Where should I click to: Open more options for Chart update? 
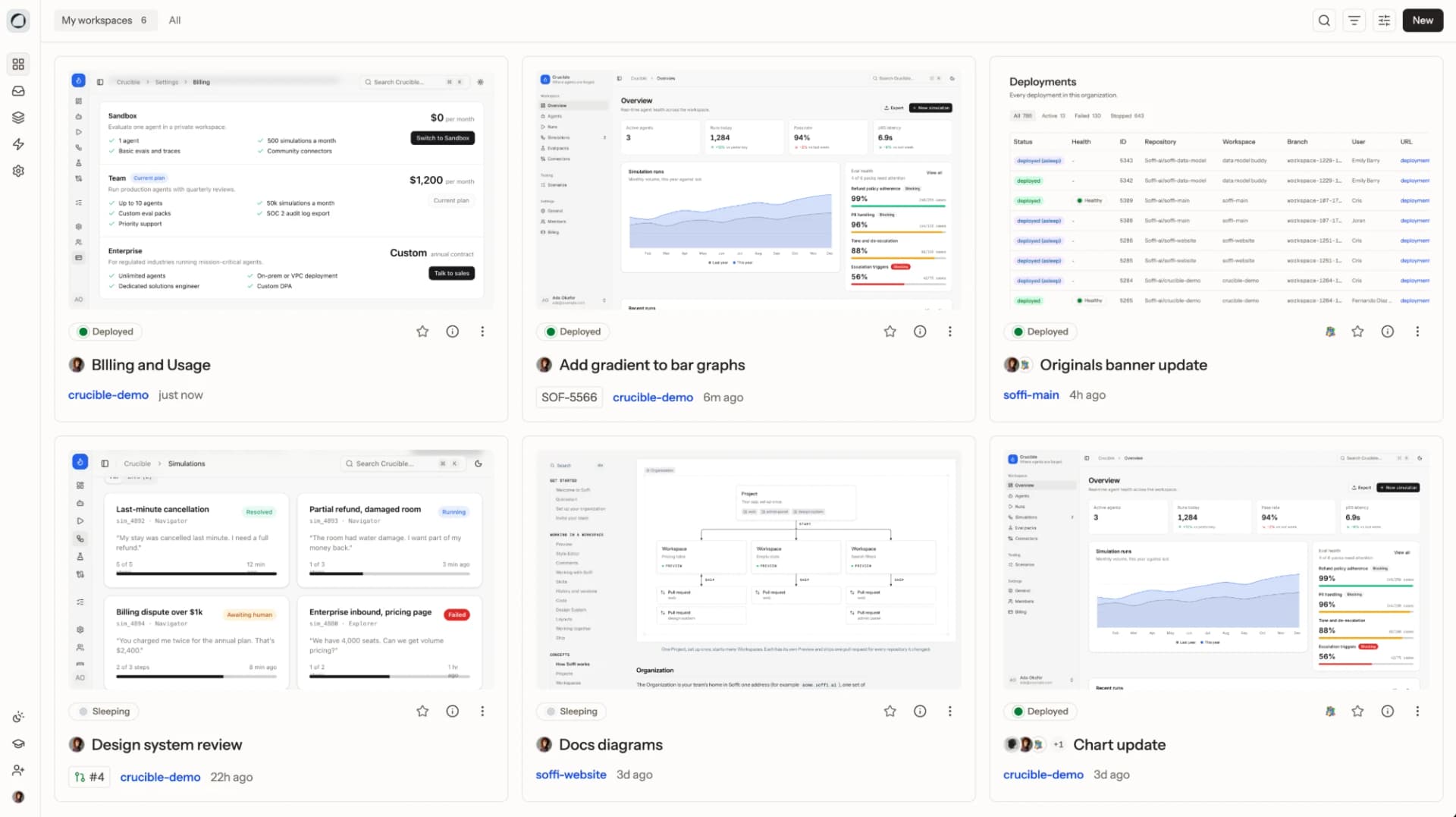[1417, 711]
